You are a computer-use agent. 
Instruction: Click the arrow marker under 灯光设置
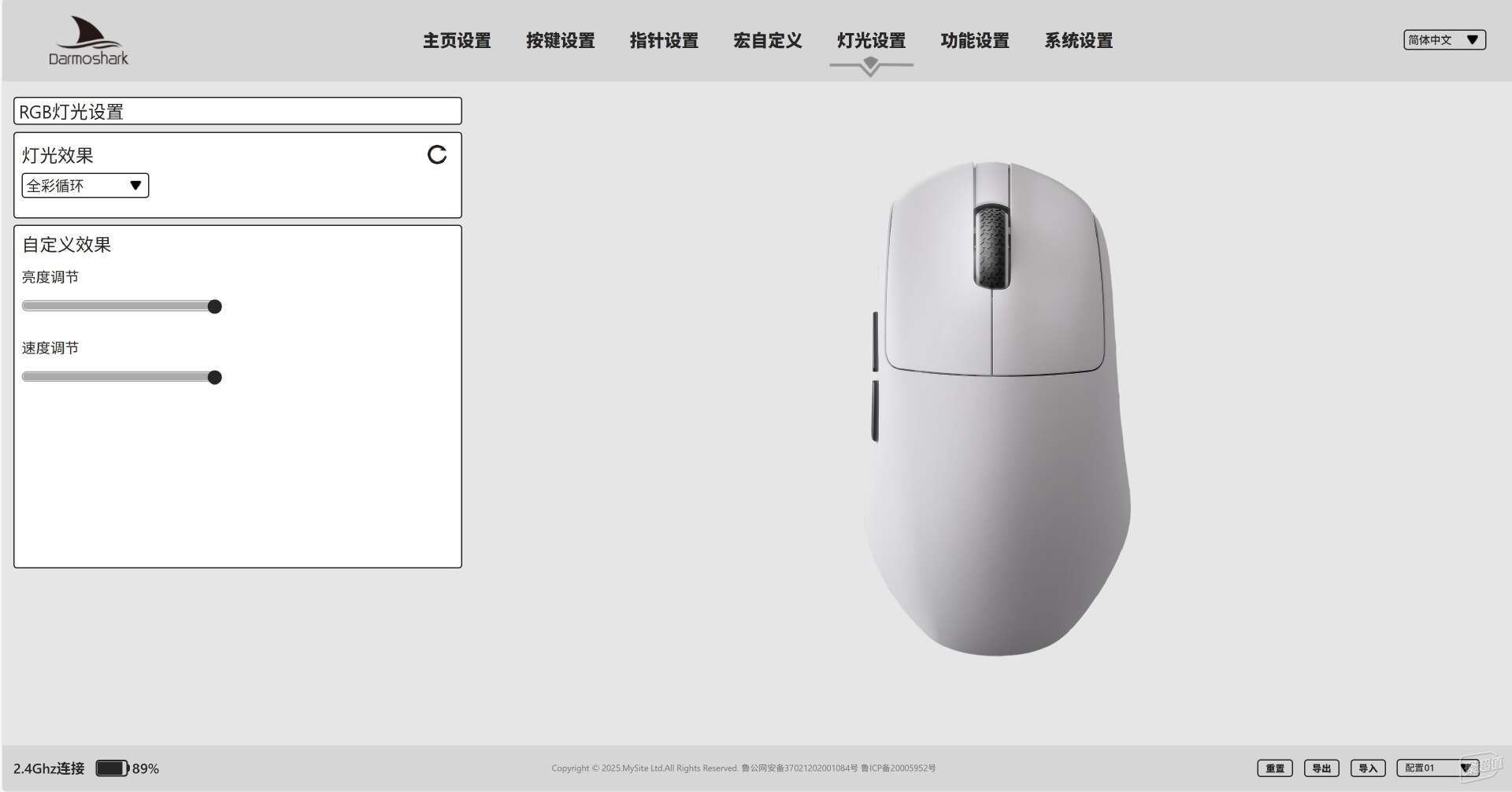click(871, 66)
